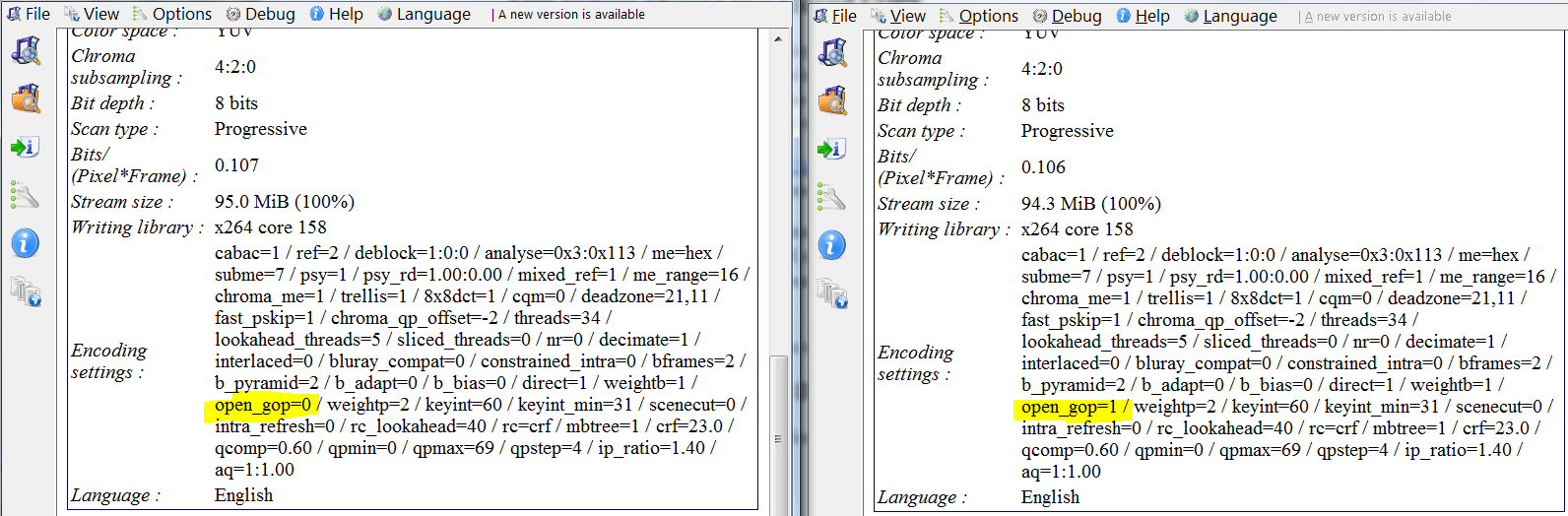
Task: Click 'Writing library :' label in left window
Action: click(137, 227)
